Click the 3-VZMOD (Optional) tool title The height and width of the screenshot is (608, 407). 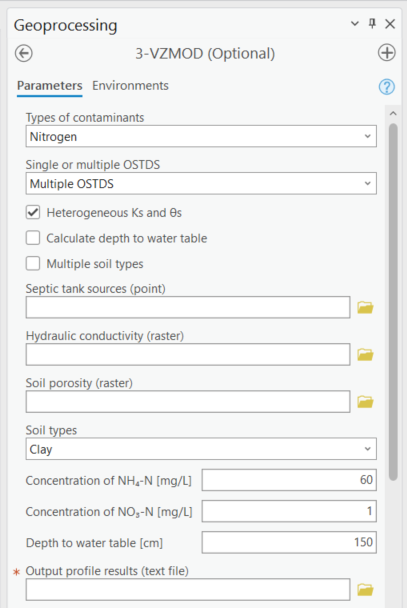[x=205, y=54]
